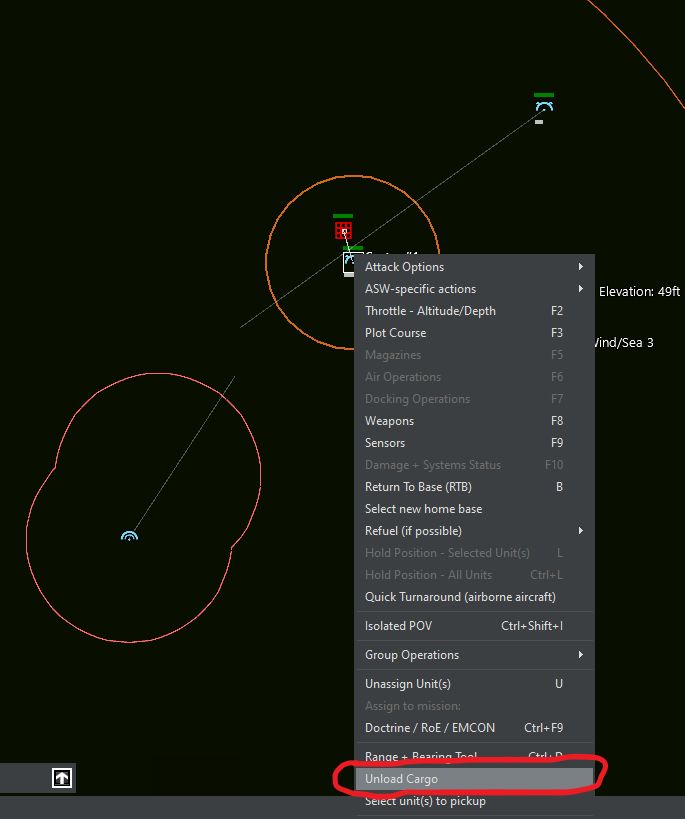Choose Select new home base

(x=474, y=509)
